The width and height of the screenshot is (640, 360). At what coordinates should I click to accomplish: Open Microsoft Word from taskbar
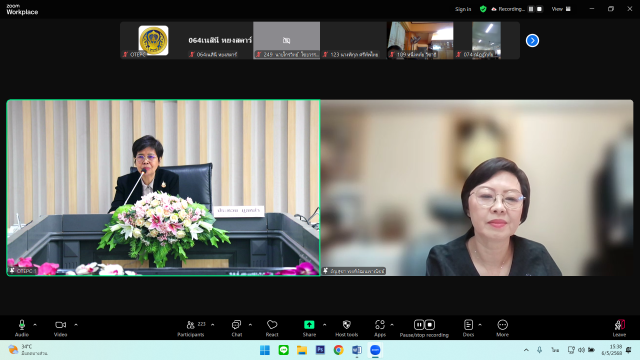click(x=357, y=350)
